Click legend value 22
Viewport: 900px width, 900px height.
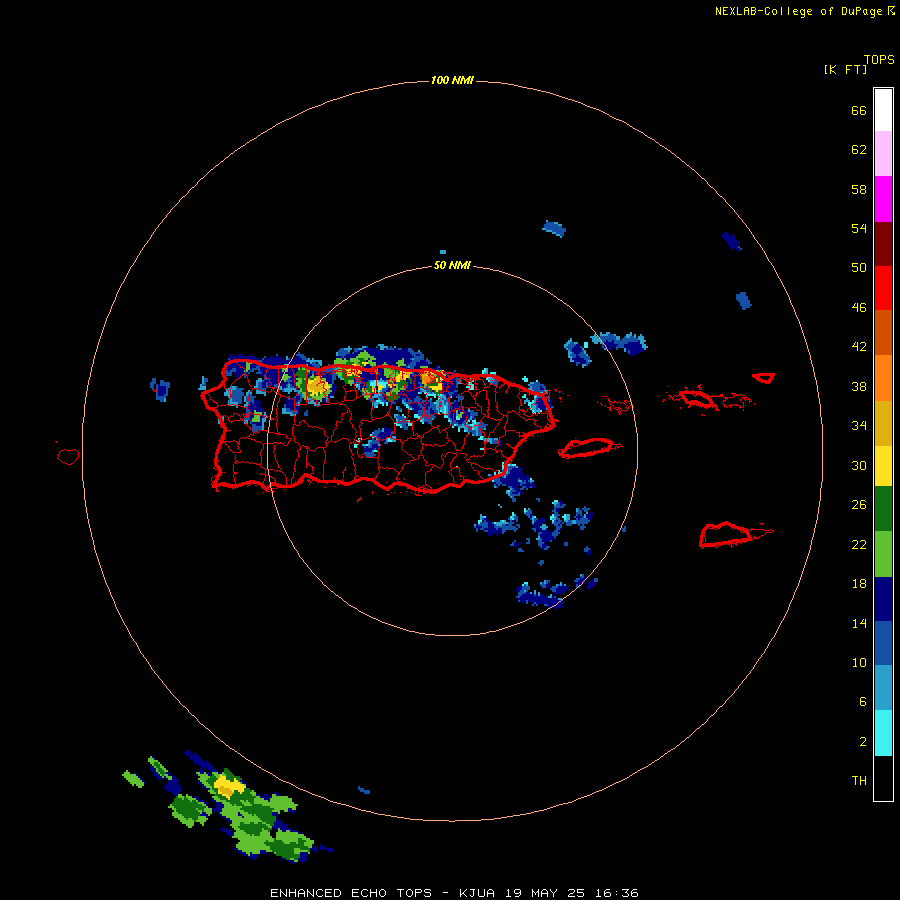[x=859, y=544]
